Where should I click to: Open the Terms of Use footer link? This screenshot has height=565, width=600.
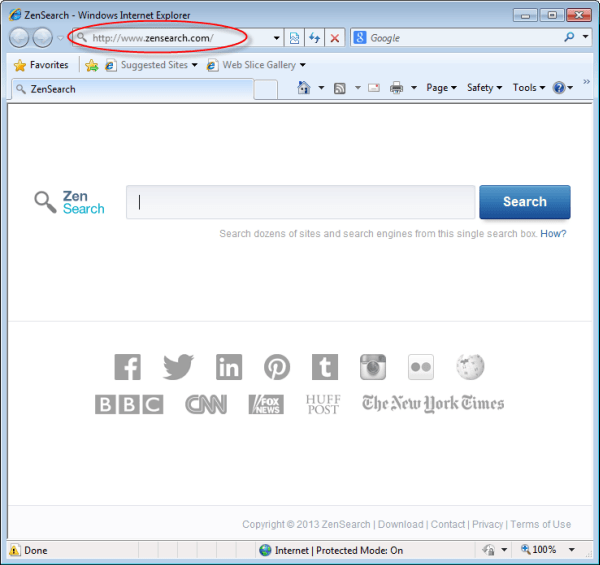point(541,524)
